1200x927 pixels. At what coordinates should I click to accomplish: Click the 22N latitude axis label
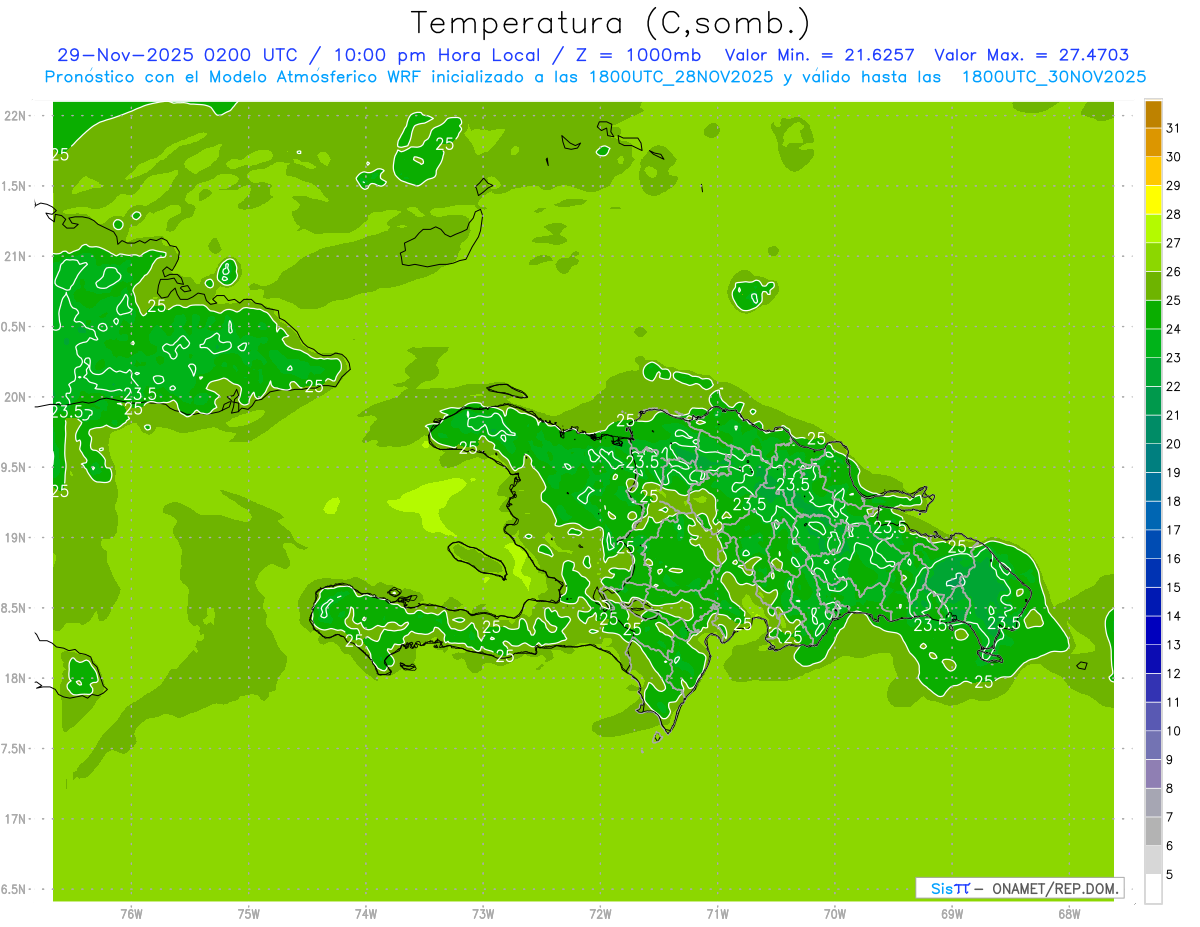tap(15, 115)
